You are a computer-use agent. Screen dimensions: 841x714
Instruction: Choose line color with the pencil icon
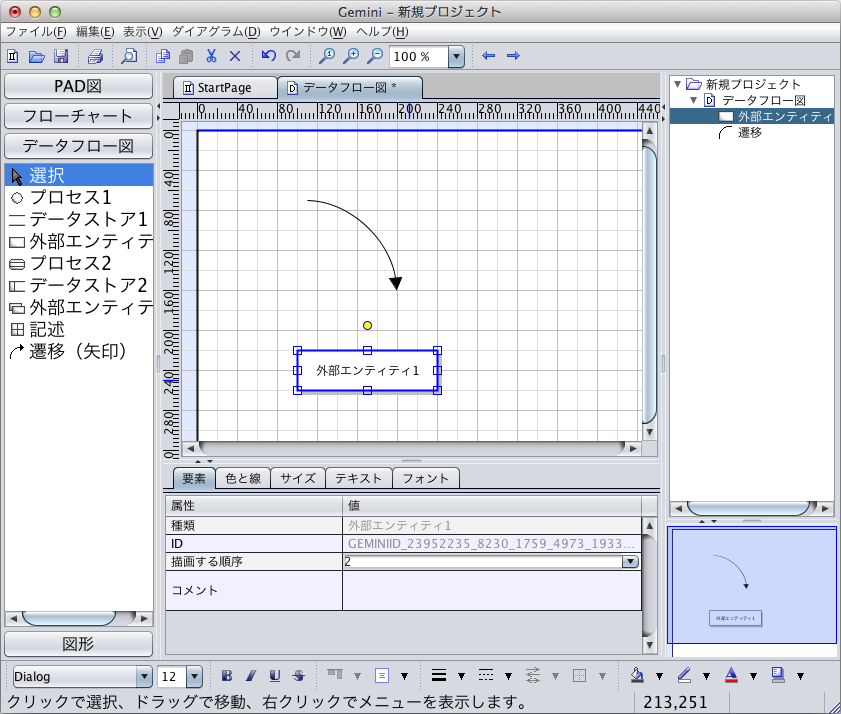click(x=684, y=675)
